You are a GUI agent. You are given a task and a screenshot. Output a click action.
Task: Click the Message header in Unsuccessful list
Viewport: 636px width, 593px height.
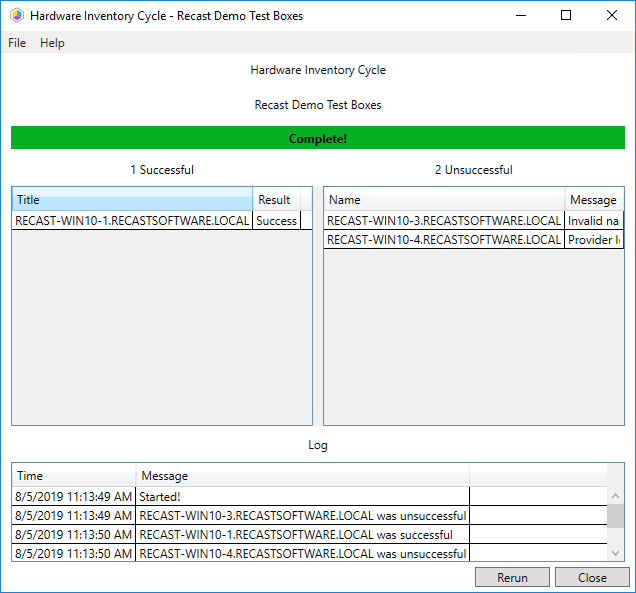[x=594, y=200]
